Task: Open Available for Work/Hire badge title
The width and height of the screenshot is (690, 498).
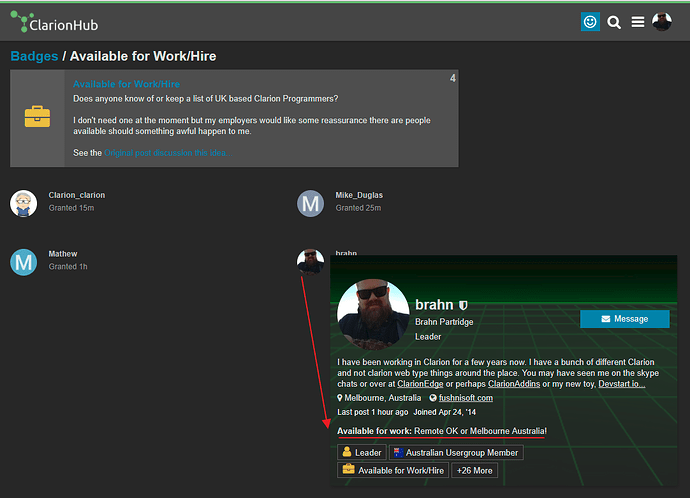Action: point(126,84)
